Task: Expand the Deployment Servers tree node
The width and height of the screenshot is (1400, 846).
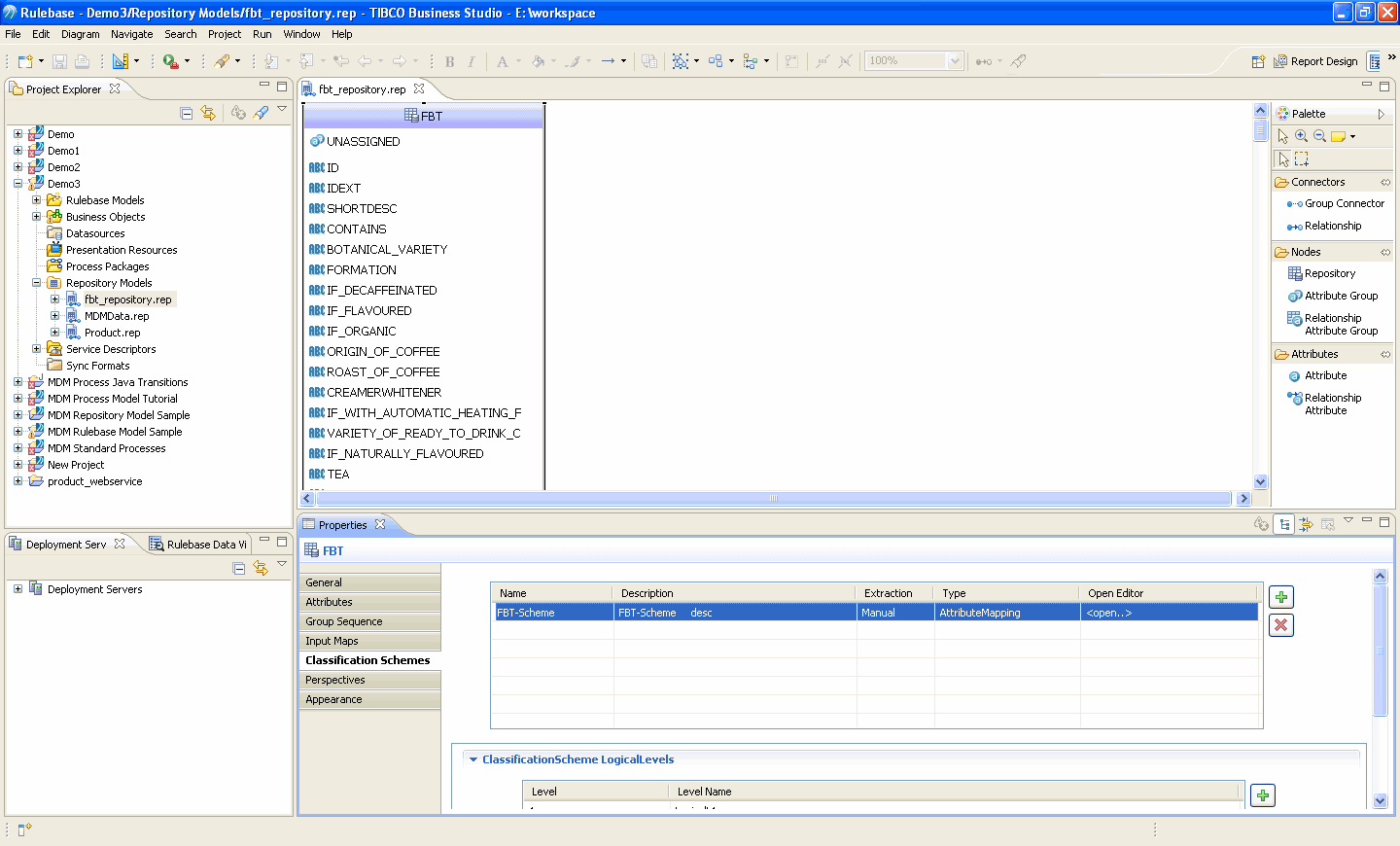Action: click(17, 589)
